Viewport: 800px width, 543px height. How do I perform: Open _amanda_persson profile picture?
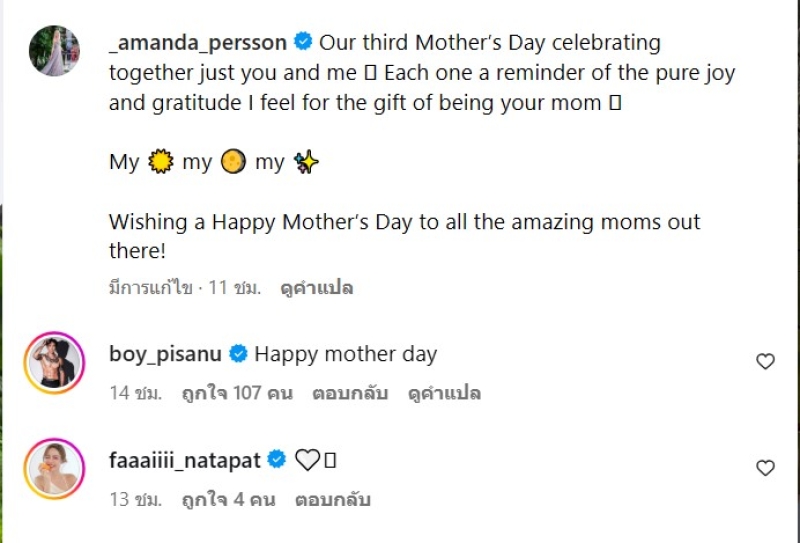(x=54, y=51)
